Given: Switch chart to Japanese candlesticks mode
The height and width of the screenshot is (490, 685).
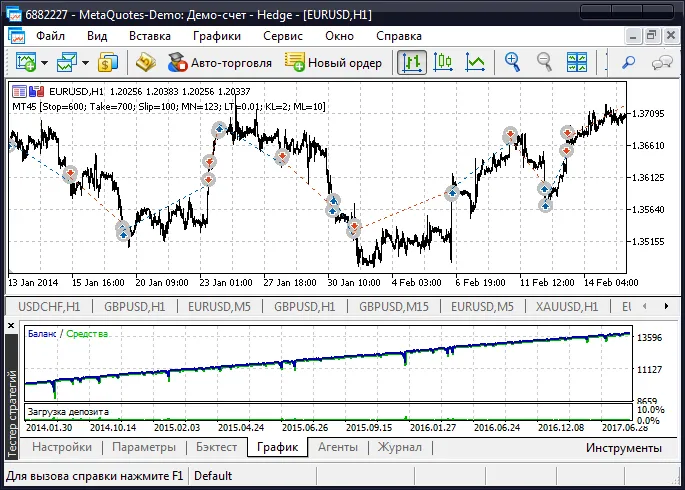Looking at the screenshot, I should tap(444, 63).
